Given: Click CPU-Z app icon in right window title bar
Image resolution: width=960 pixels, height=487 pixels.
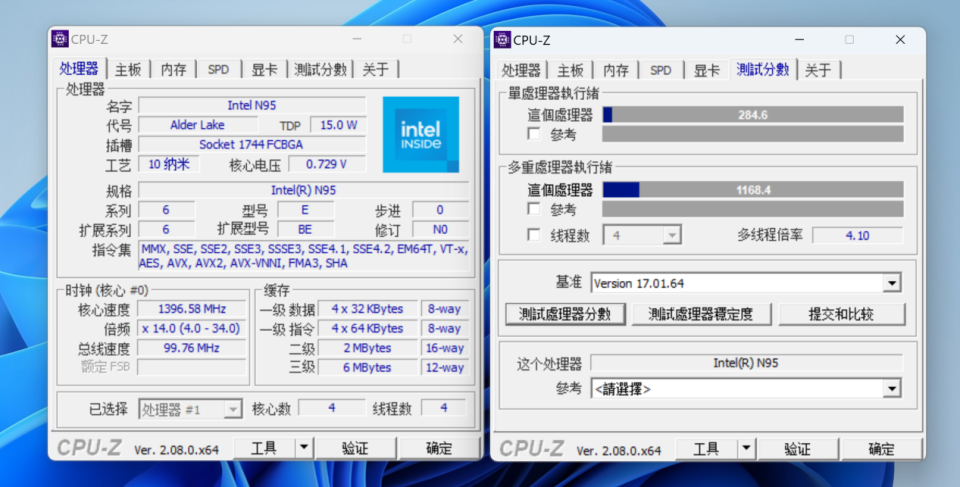Looking at the screenshot, I should 502,40.
